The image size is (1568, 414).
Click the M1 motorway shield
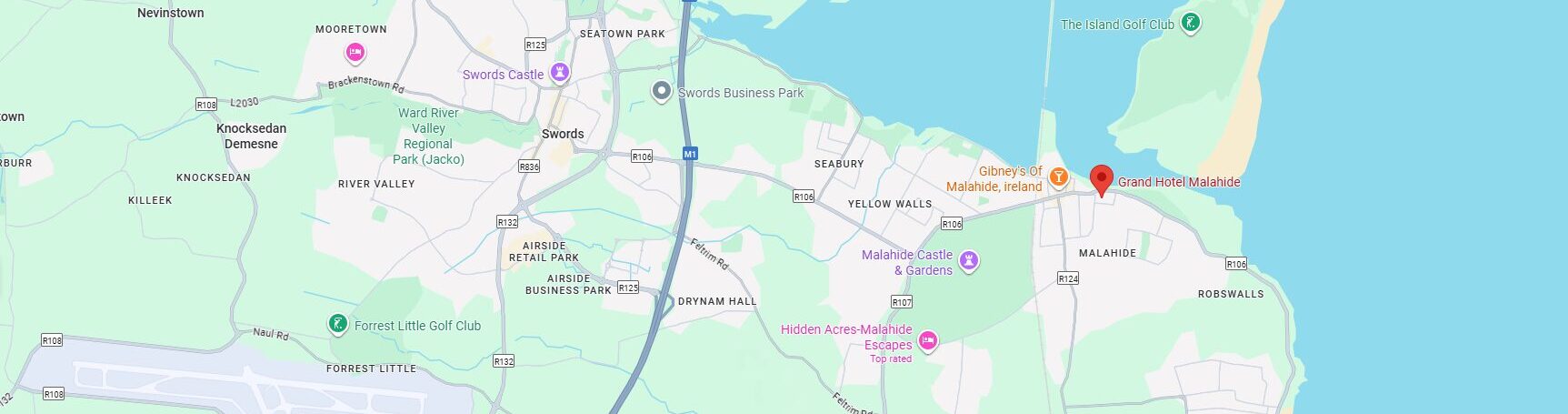(690, 154)
